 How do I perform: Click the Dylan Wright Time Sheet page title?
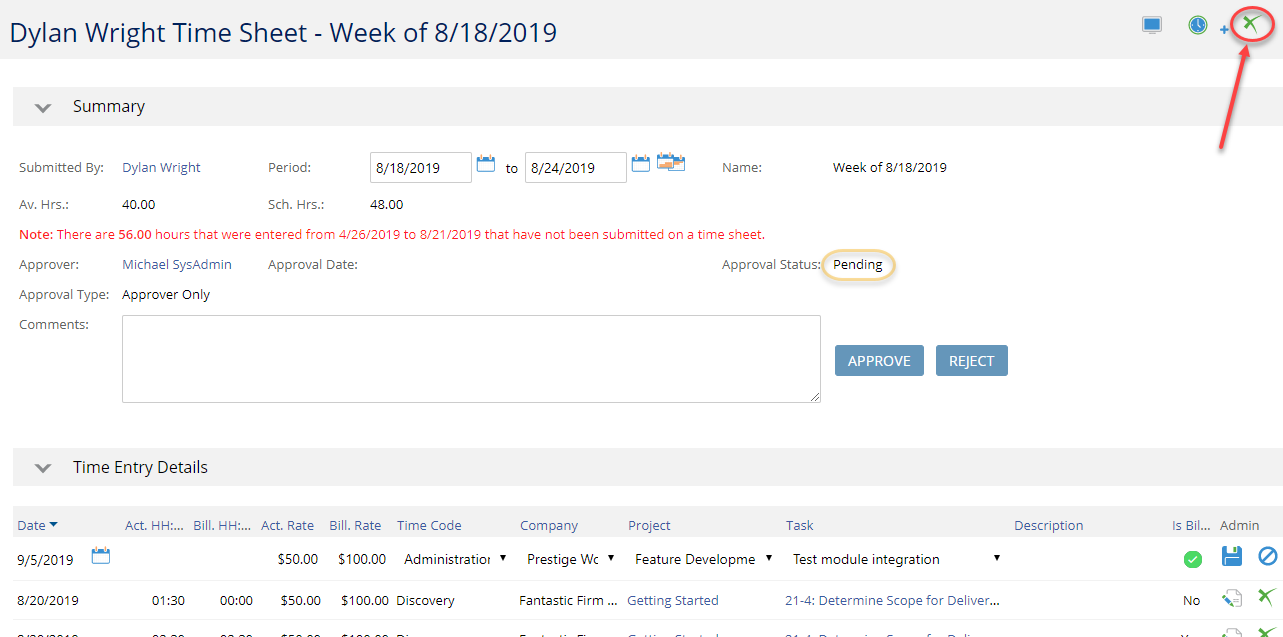click(x=283, y=32)
